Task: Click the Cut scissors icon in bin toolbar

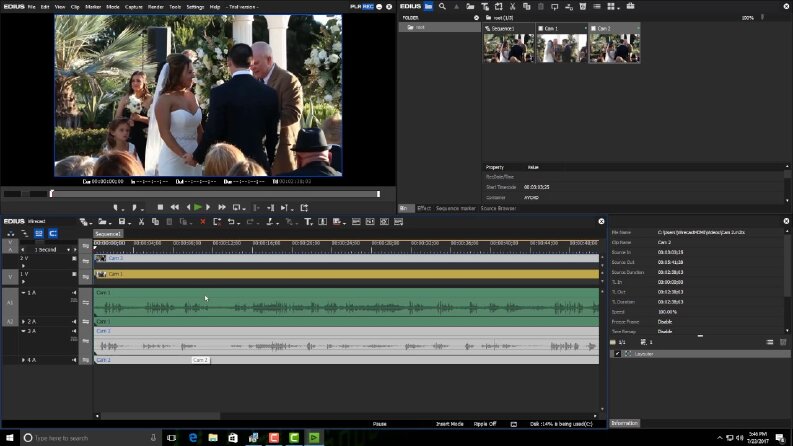Action: tap(512, 6)
